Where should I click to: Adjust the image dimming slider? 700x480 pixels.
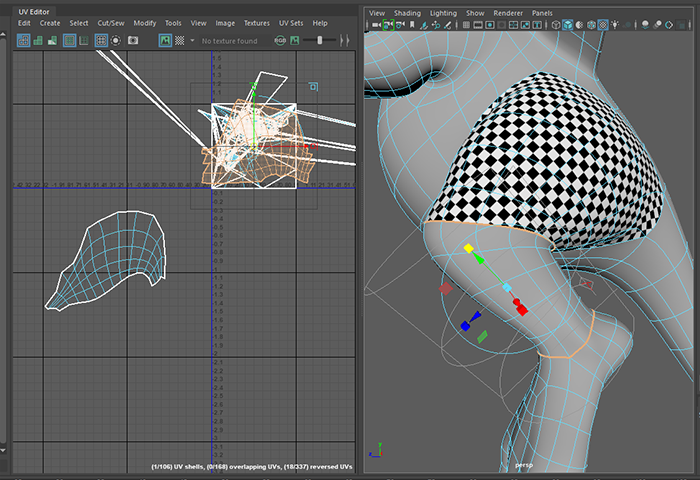click(320, 40)
